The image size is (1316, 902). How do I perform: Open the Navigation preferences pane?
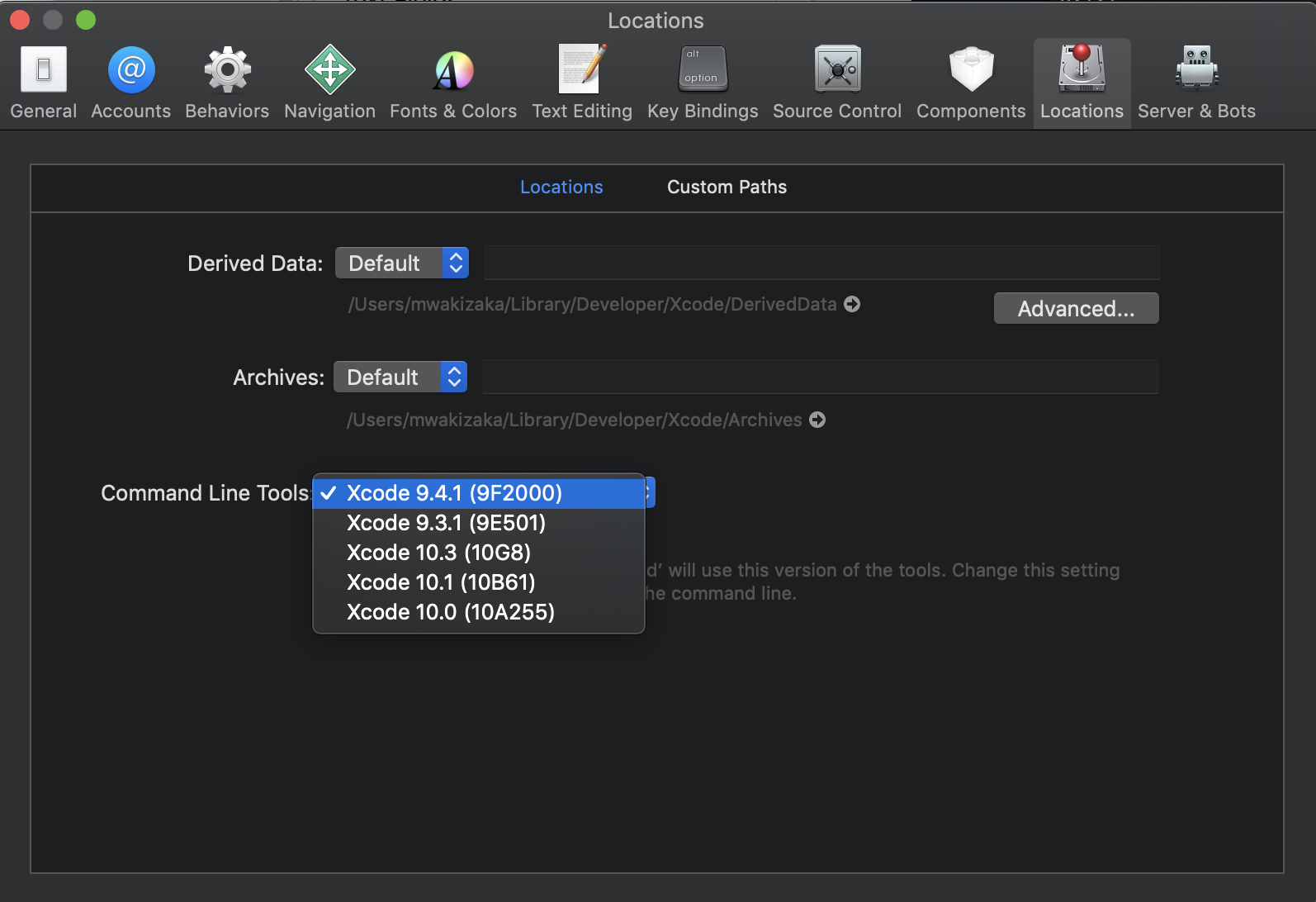pyautogui.click(x=329, y=83)
